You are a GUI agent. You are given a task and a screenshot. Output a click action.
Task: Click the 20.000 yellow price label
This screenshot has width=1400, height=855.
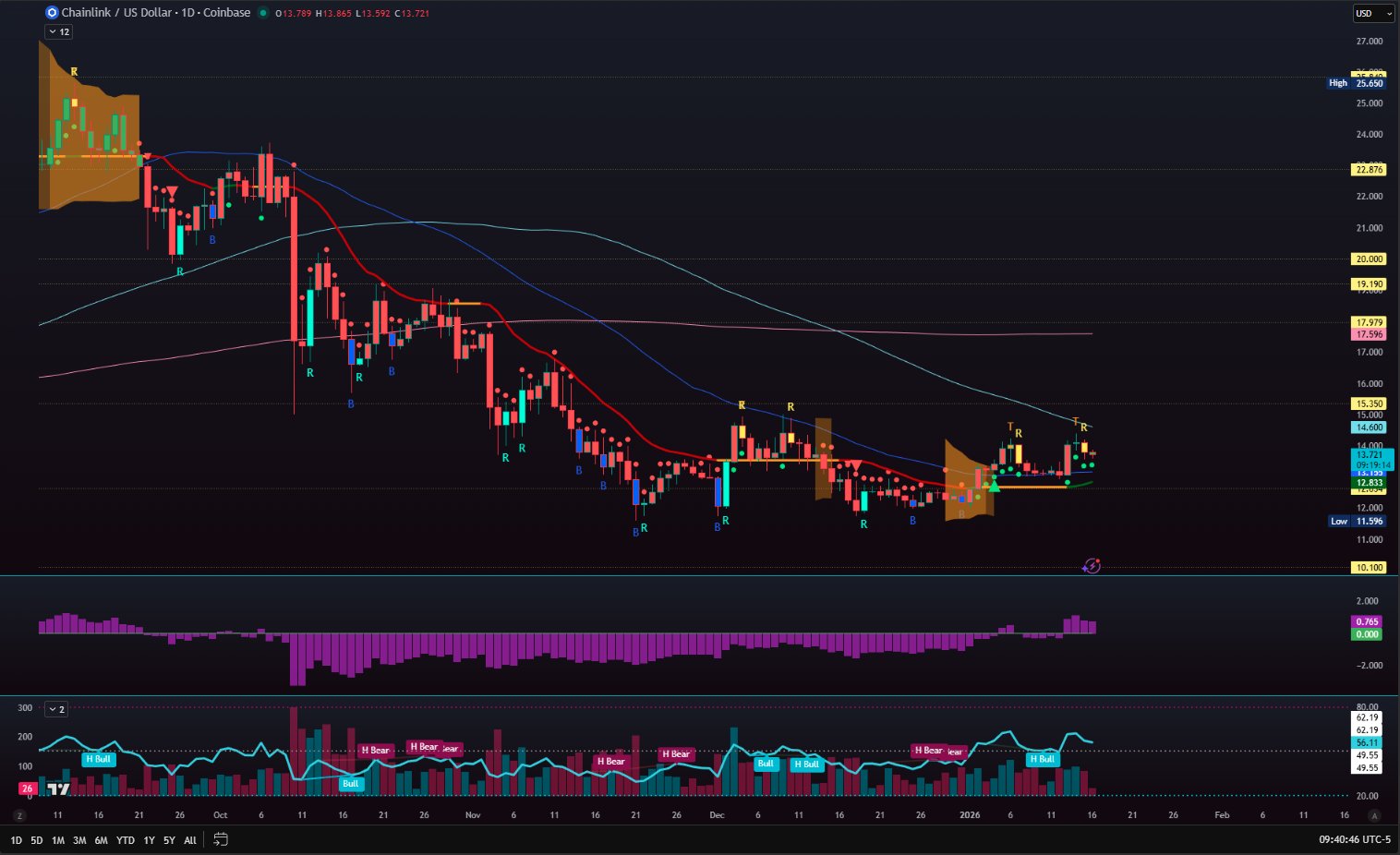(x=1369, y=259)
